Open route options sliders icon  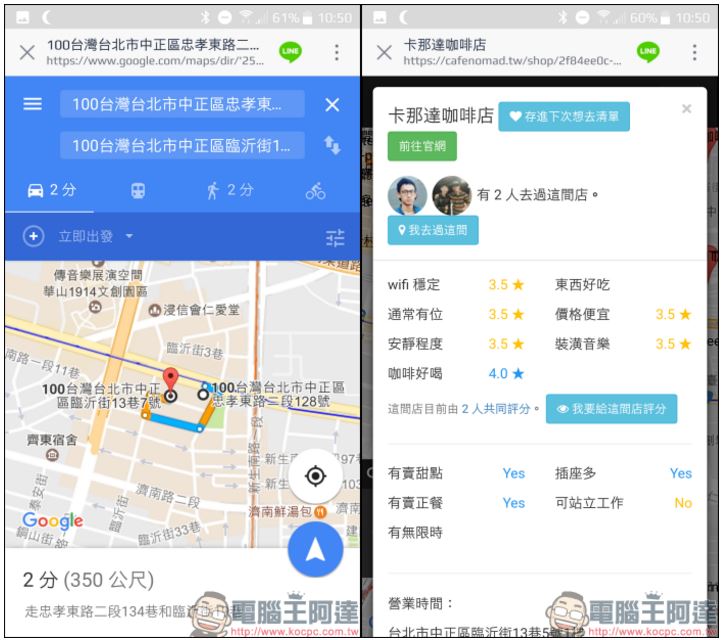(335, 237)
